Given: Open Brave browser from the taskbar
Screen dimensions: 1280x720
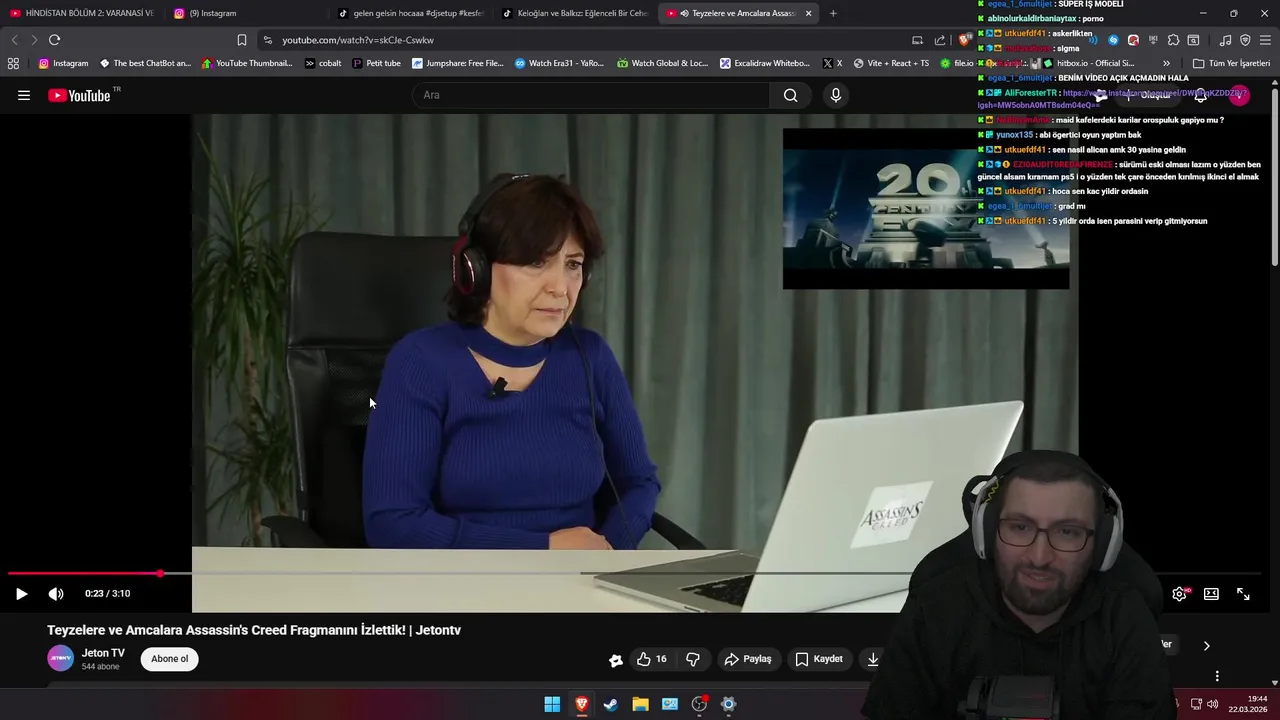Looking at the screenshot, I should [581, 704].
